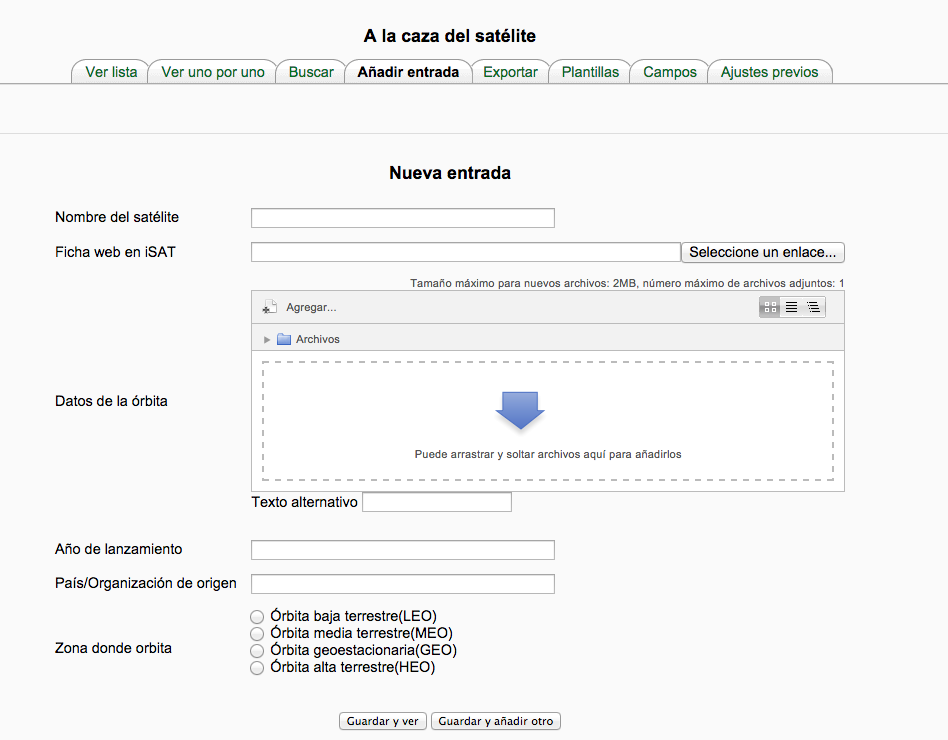Image resolution: width=948 pixels, height=740 pixels.
Task: Focus the Año de lanzamiento field
Action: [x=403, y=550]
